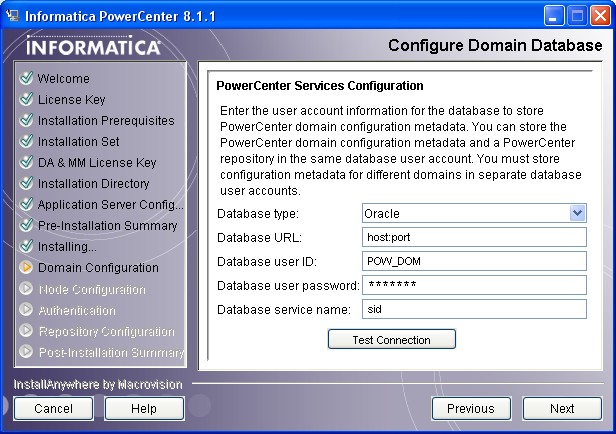The height and width of the screenshot is (434, 616).
Task: Click the Configure Domain Database title
Action: (x=495, y=46)
